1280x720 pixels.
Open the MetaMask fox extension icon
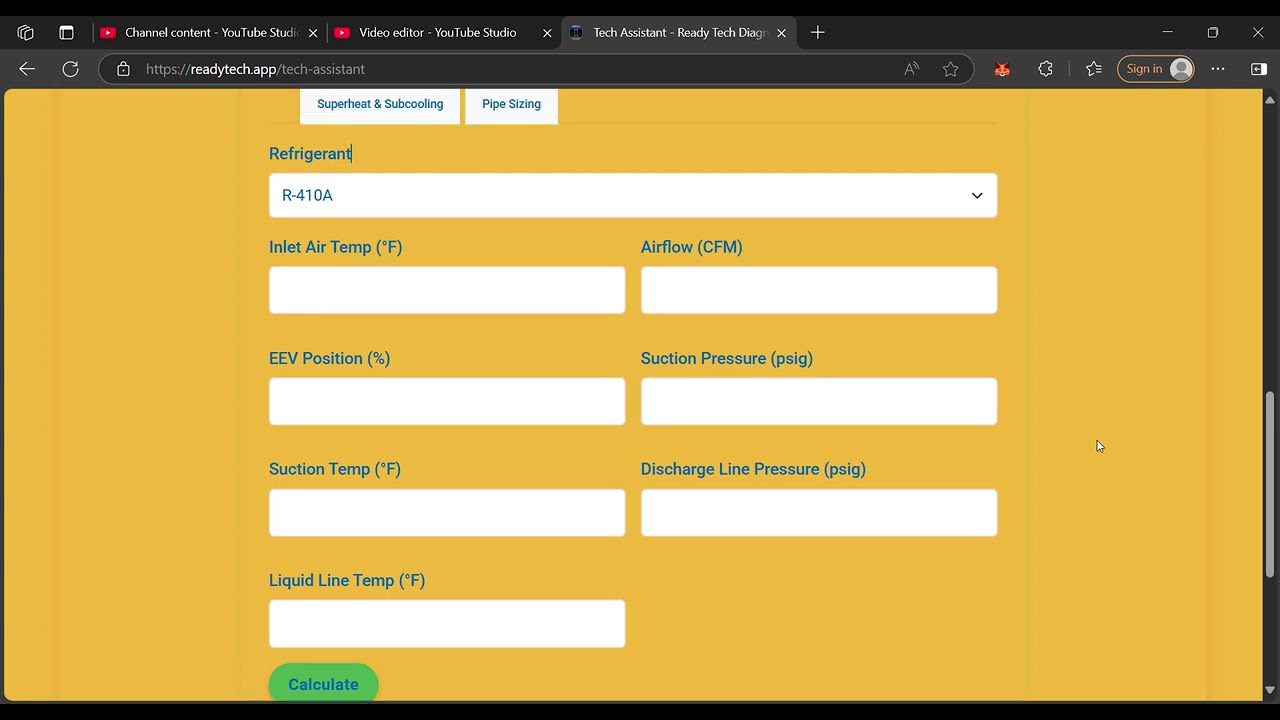pos(1002,69)
